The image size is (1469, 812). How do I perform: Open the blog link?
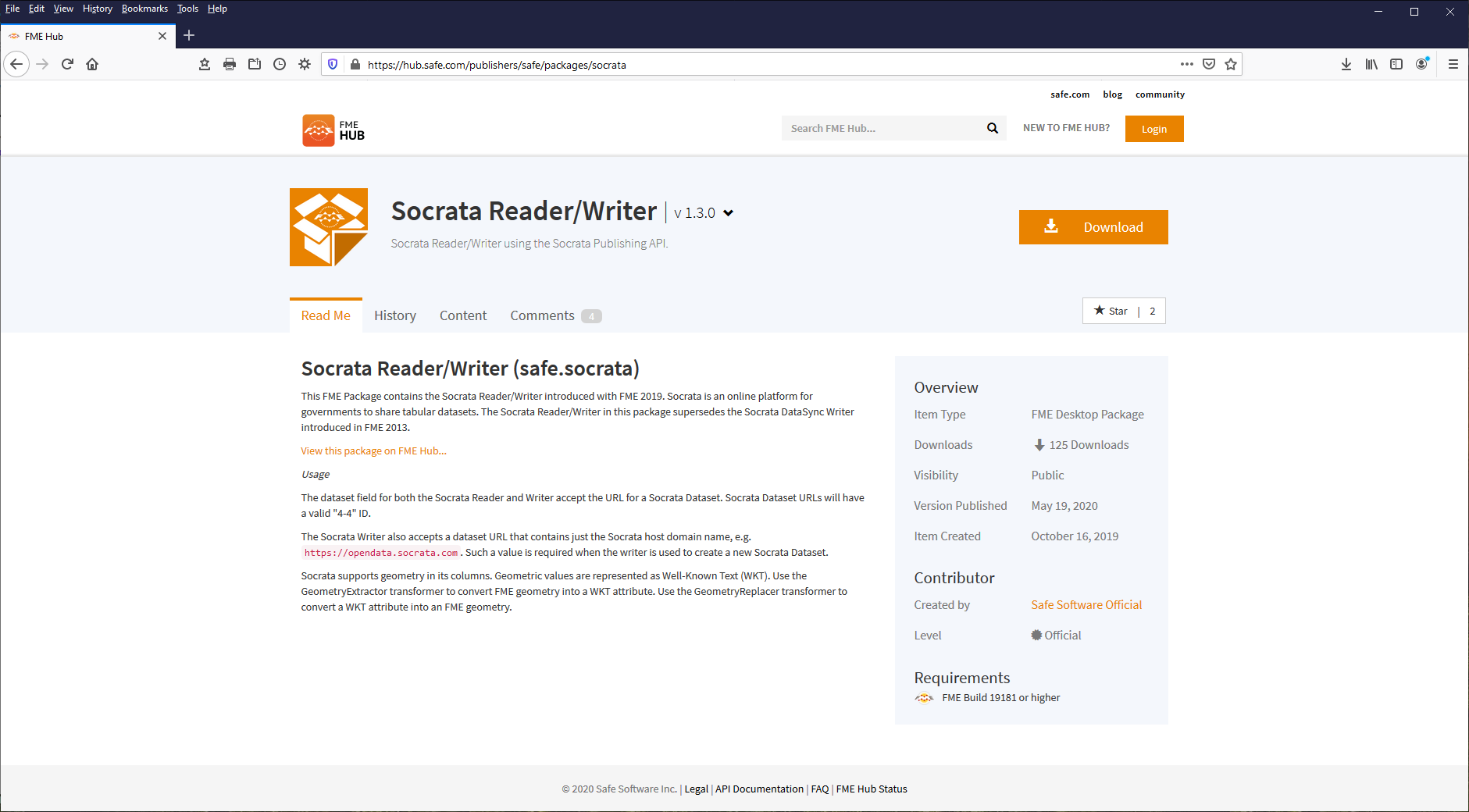tap(1112, 94)
